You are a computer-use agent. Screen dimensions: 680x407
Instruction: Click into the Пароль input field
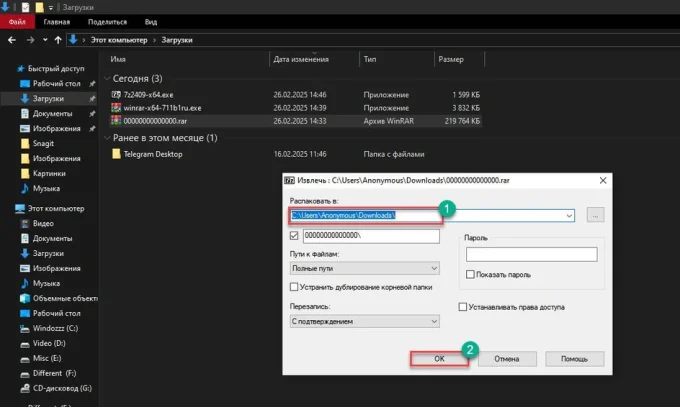click(x=532, y=254)
